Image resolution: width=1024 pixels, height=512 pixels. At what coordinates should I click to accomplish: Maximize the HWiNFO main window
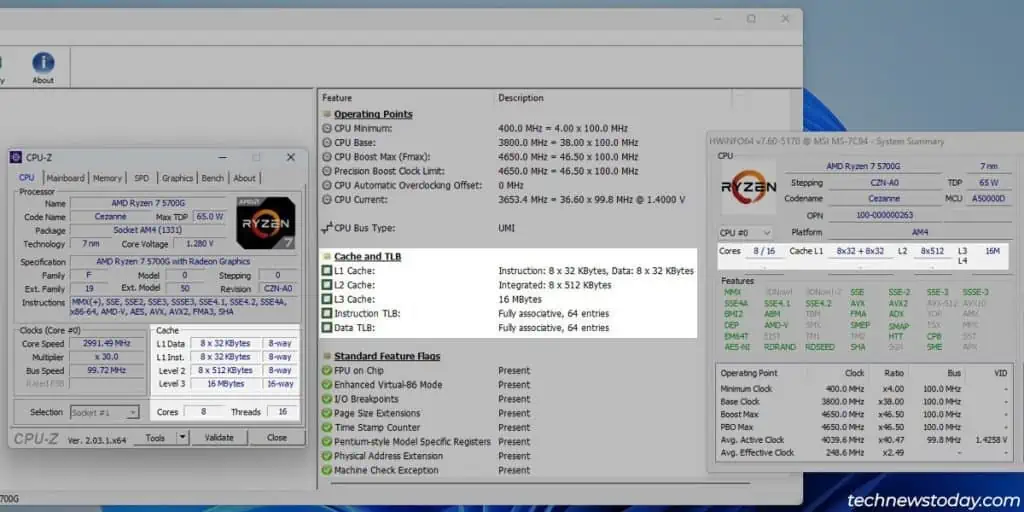[751, 20]
